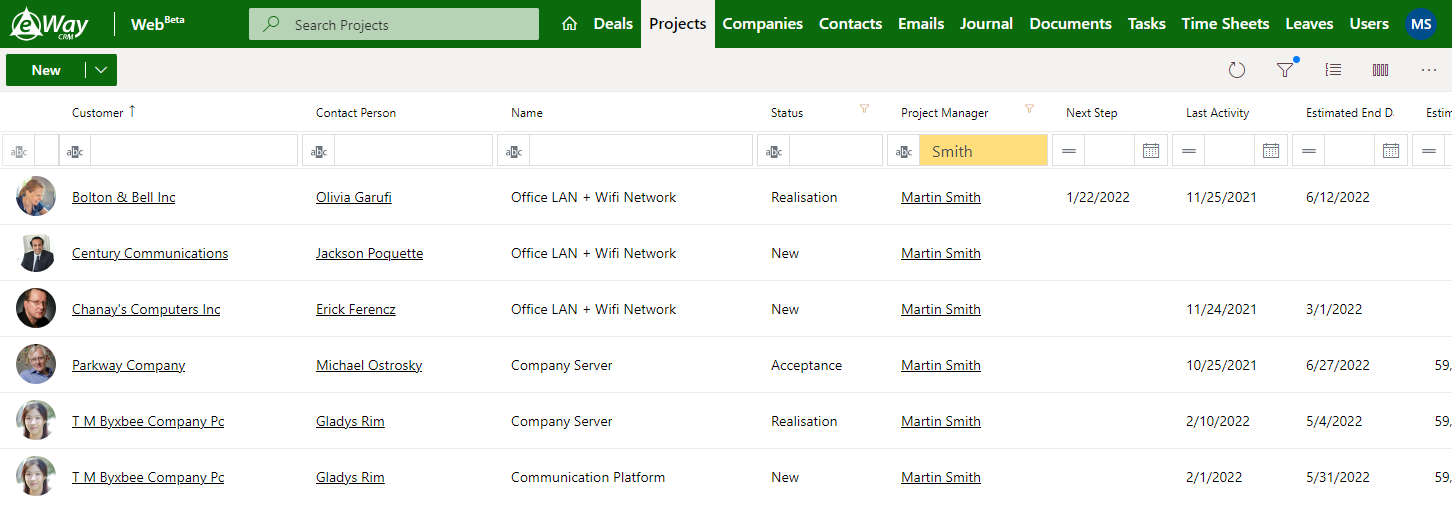Image resolution: width=1452 pixels, height=522 pixels.
Task: Open Parkway Company customer link
Action: tap(129, 365)
